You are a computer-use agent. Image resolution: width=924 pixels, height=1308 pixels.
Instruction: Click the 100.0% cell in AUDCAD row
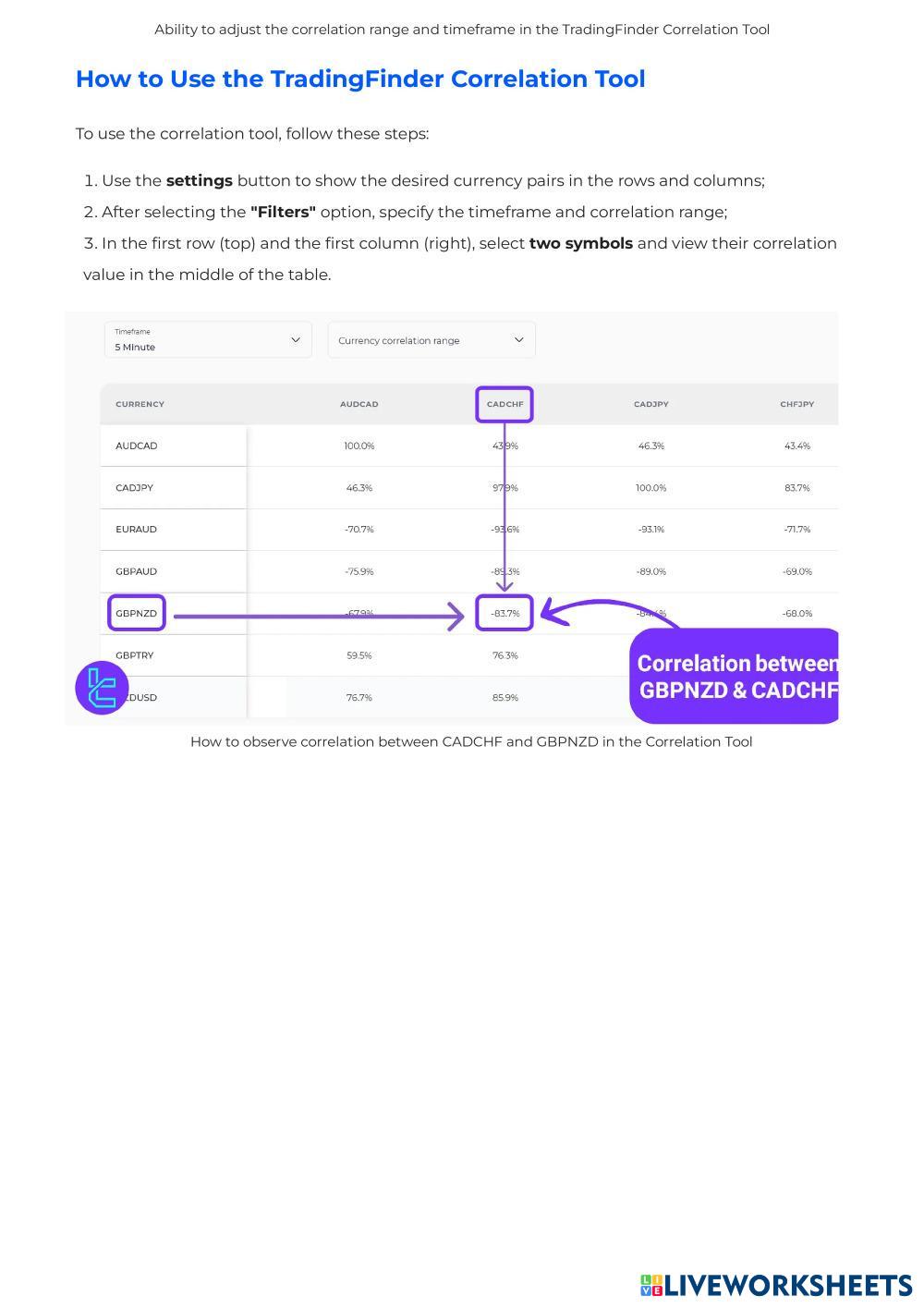[x=359, y=446]
